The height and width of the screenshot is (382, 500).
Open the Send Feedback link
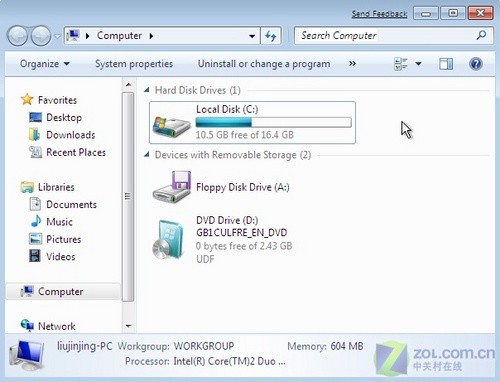point(379,14)
